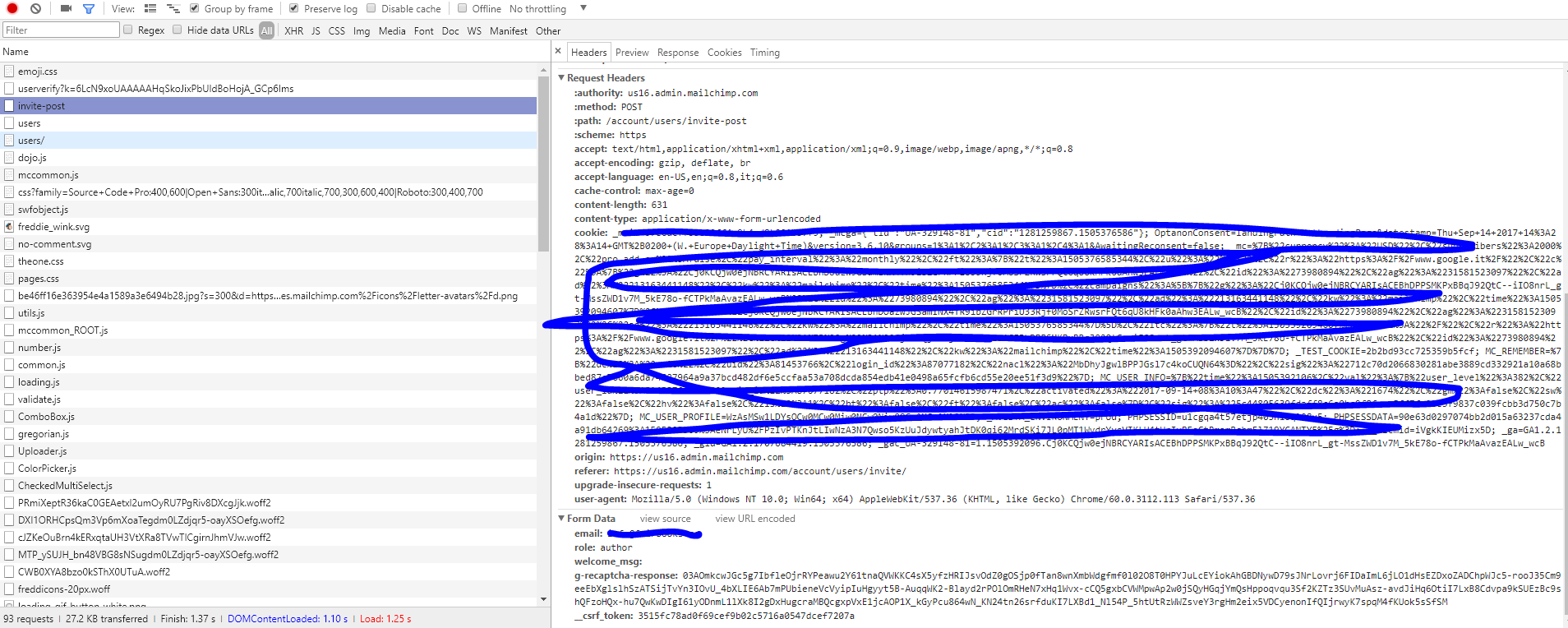Collapse the Form Data section
Image resolution: width=1568 pixels, height=628 pixels.
tap(562, 519)
